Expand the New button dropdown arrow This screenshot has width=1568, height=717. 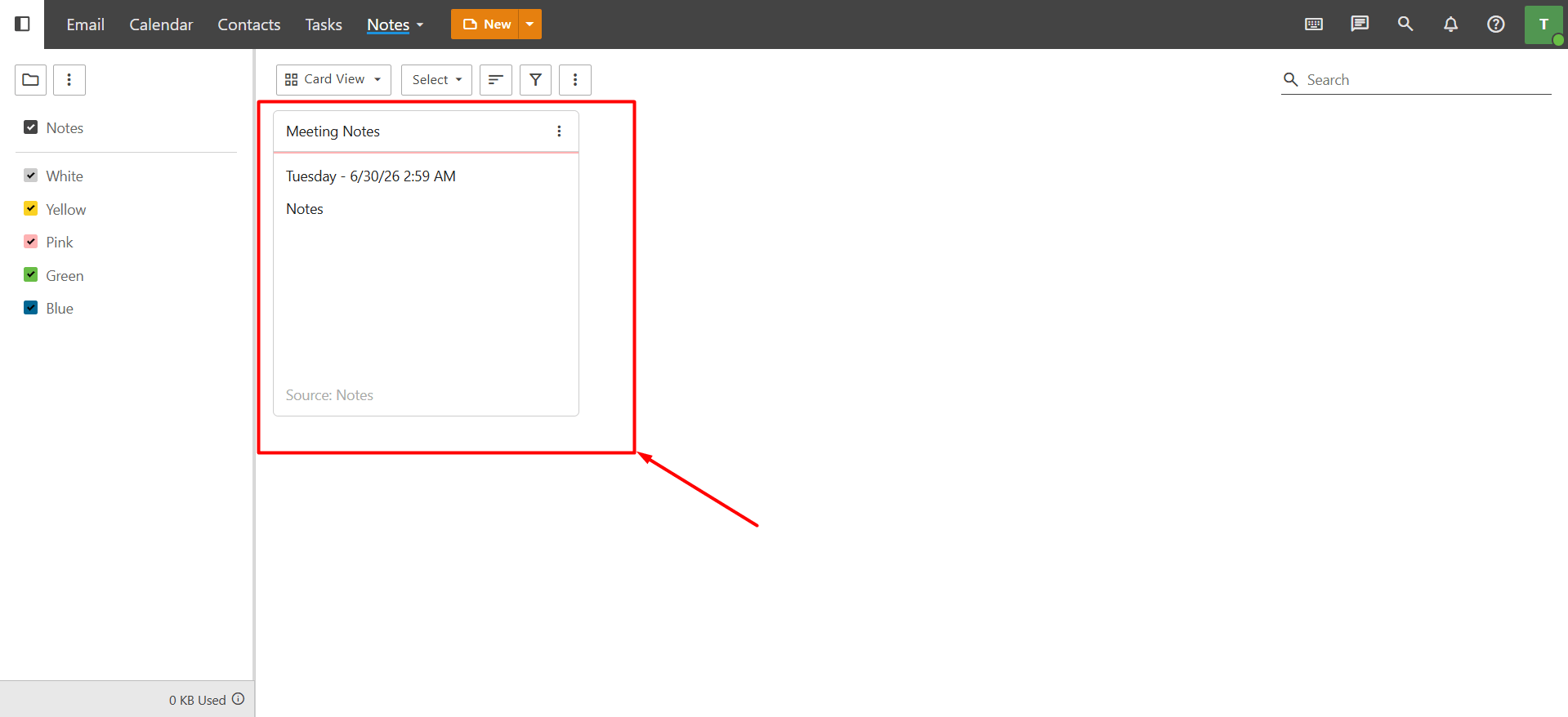click(x=530, y=24)
